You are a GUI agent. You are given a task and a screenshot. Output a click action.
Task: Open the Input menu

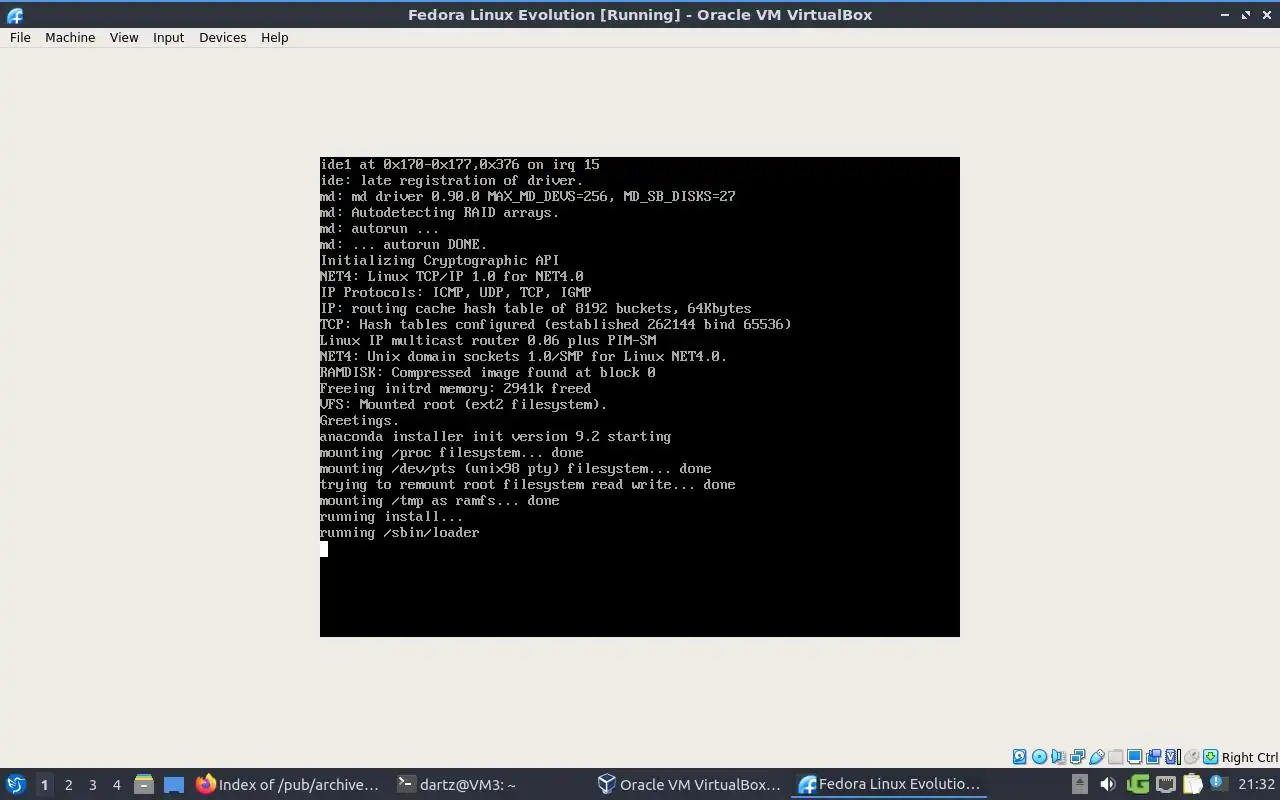click(168, 37)
